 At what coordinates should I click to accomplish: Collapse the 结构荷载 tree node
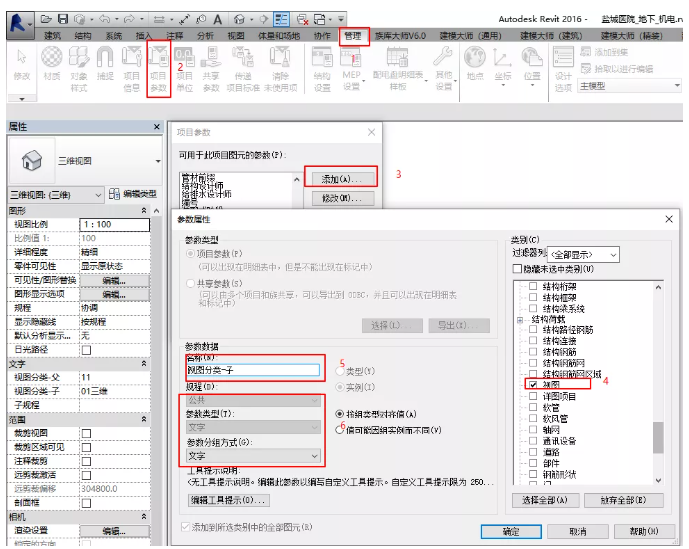(520, 320)
